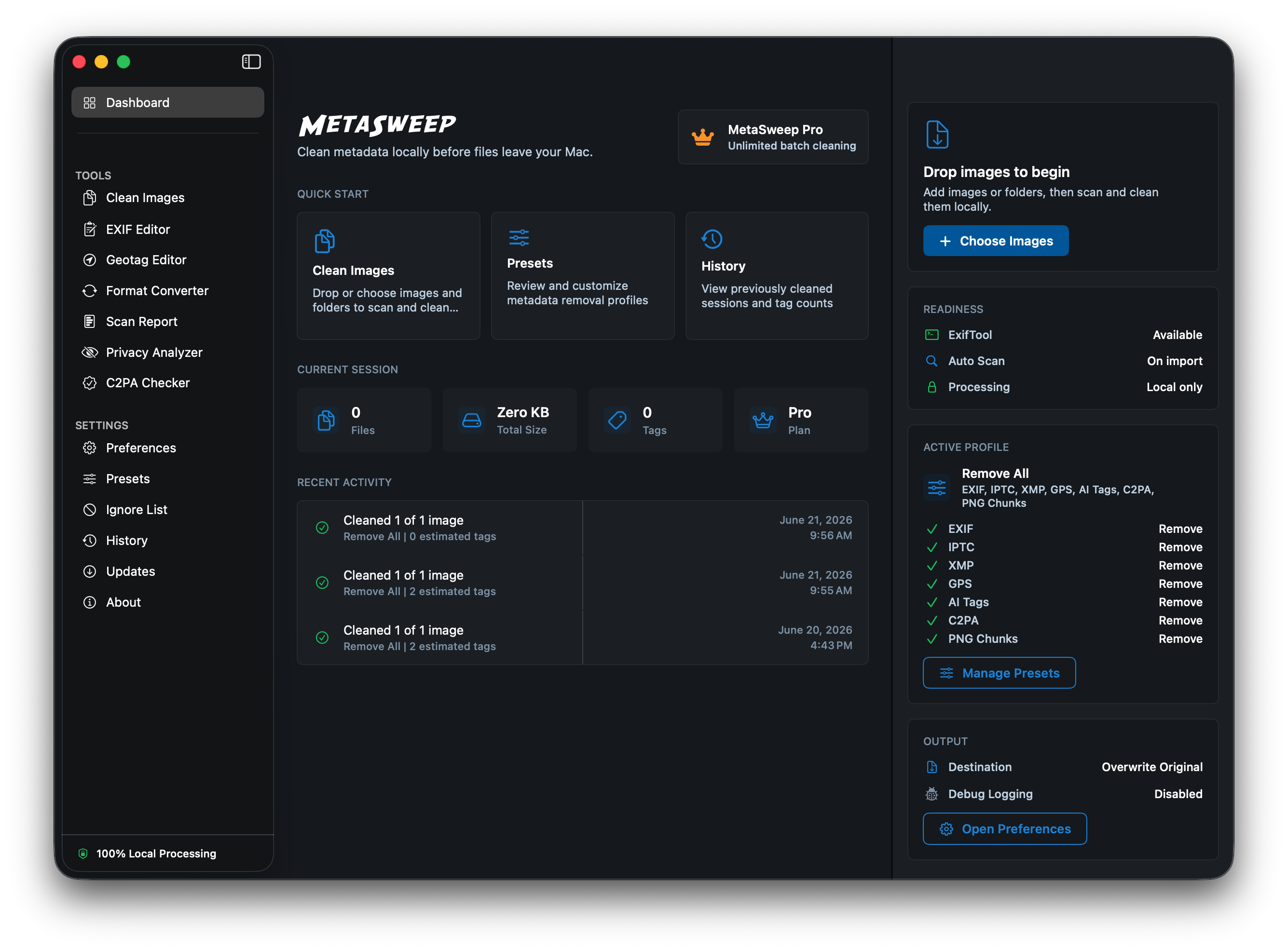Click the C2PA checkmark in active profile

[x=932, y=621]
